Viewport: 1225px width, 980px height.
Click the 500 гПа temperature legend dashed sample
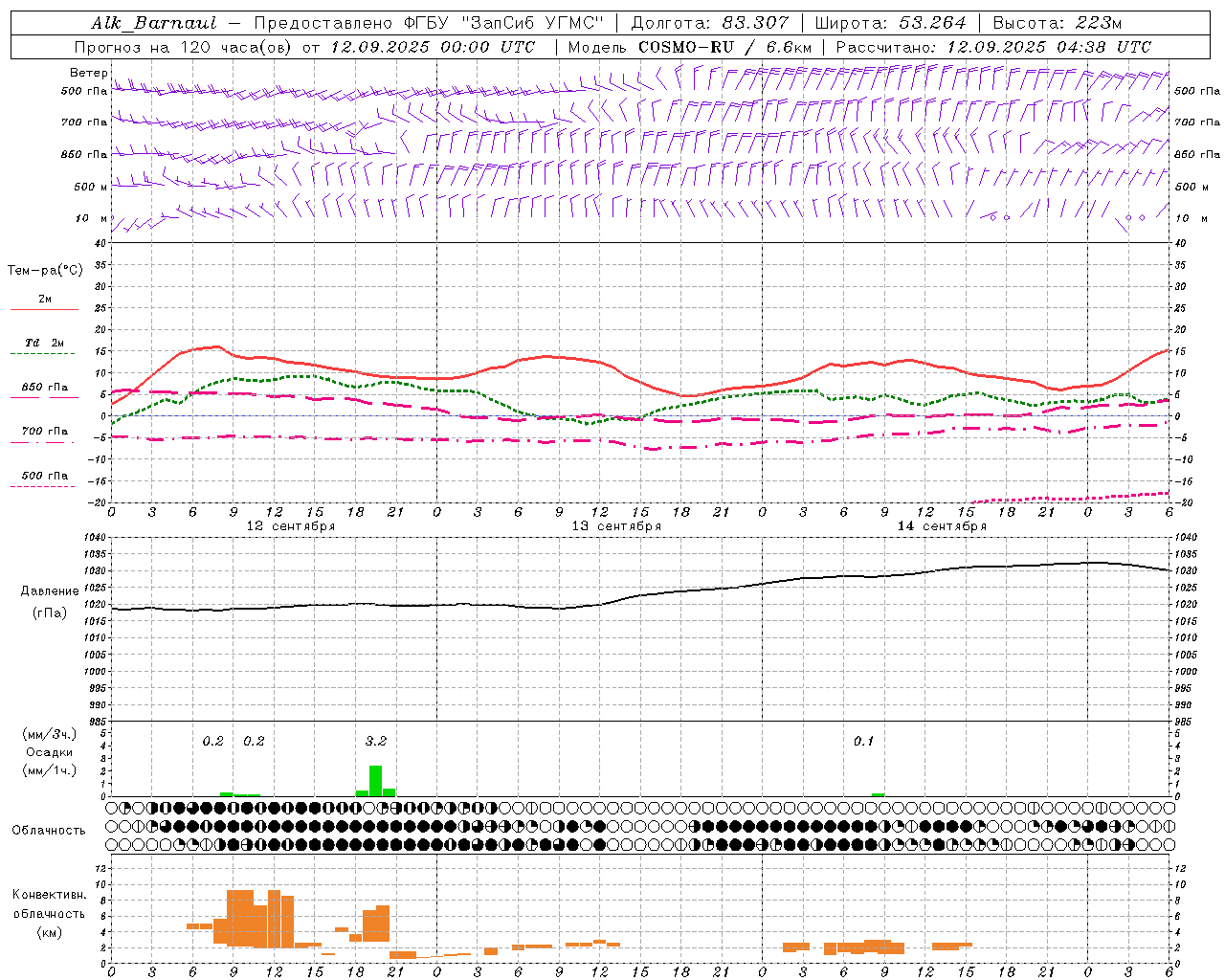[43, 487]
